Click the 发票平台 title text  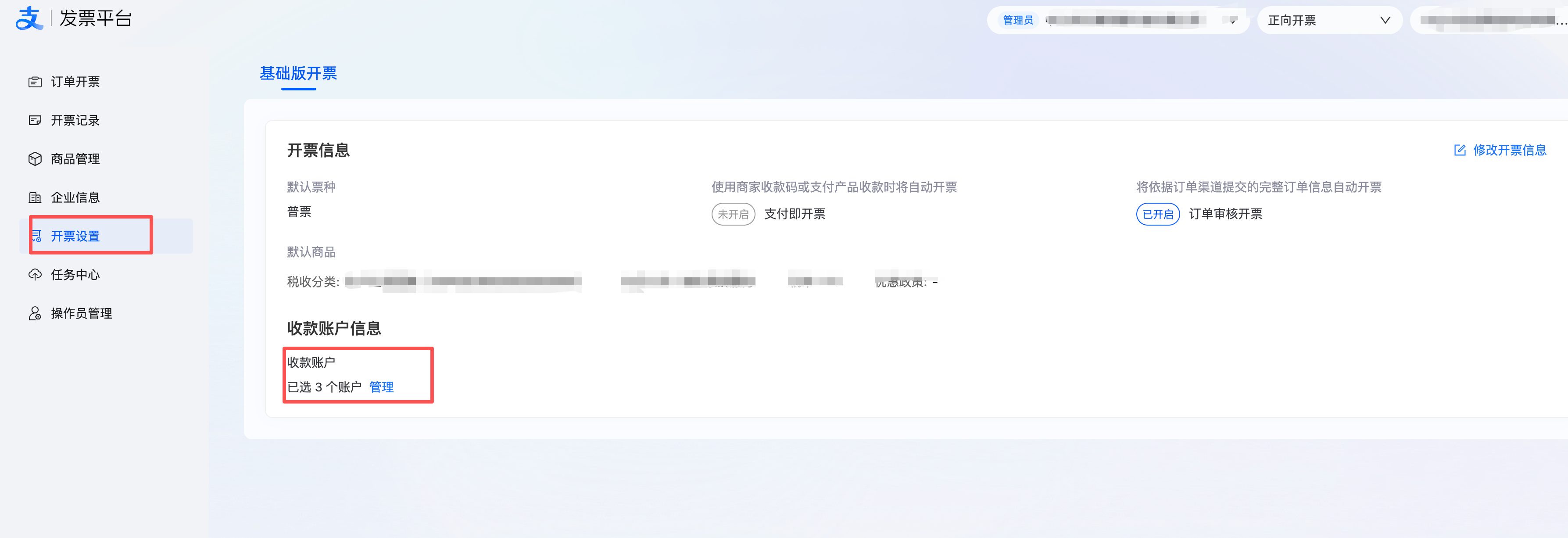click(96, 19)
